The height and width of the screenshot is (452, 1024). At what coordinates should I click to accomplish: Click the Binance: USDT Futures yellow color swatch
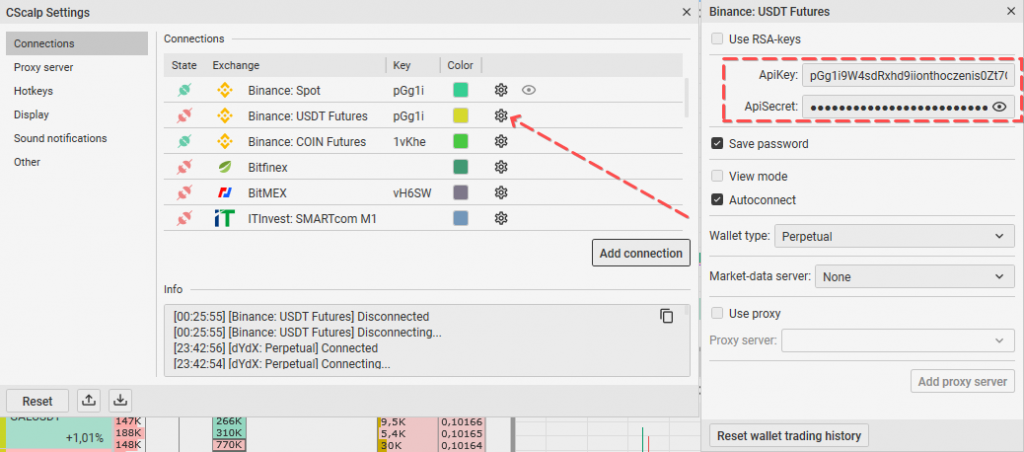click(x=460, y=116)
